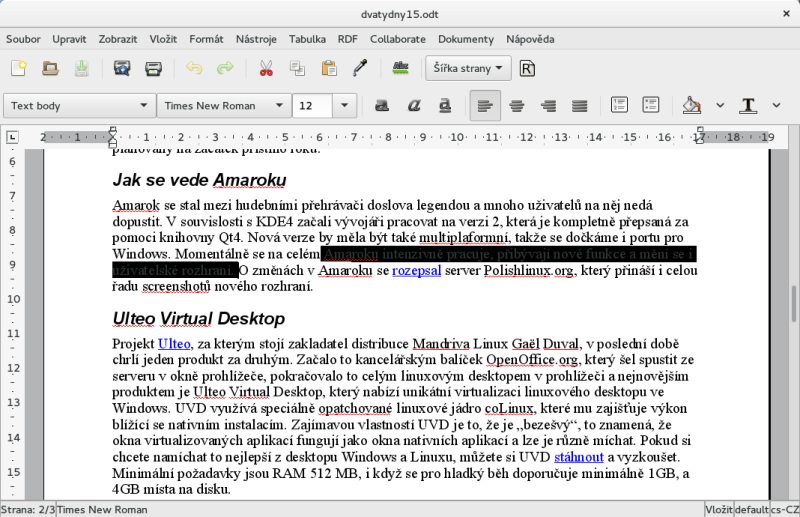
Task: Click the Cut scissors icon
Action: (266, 68)
